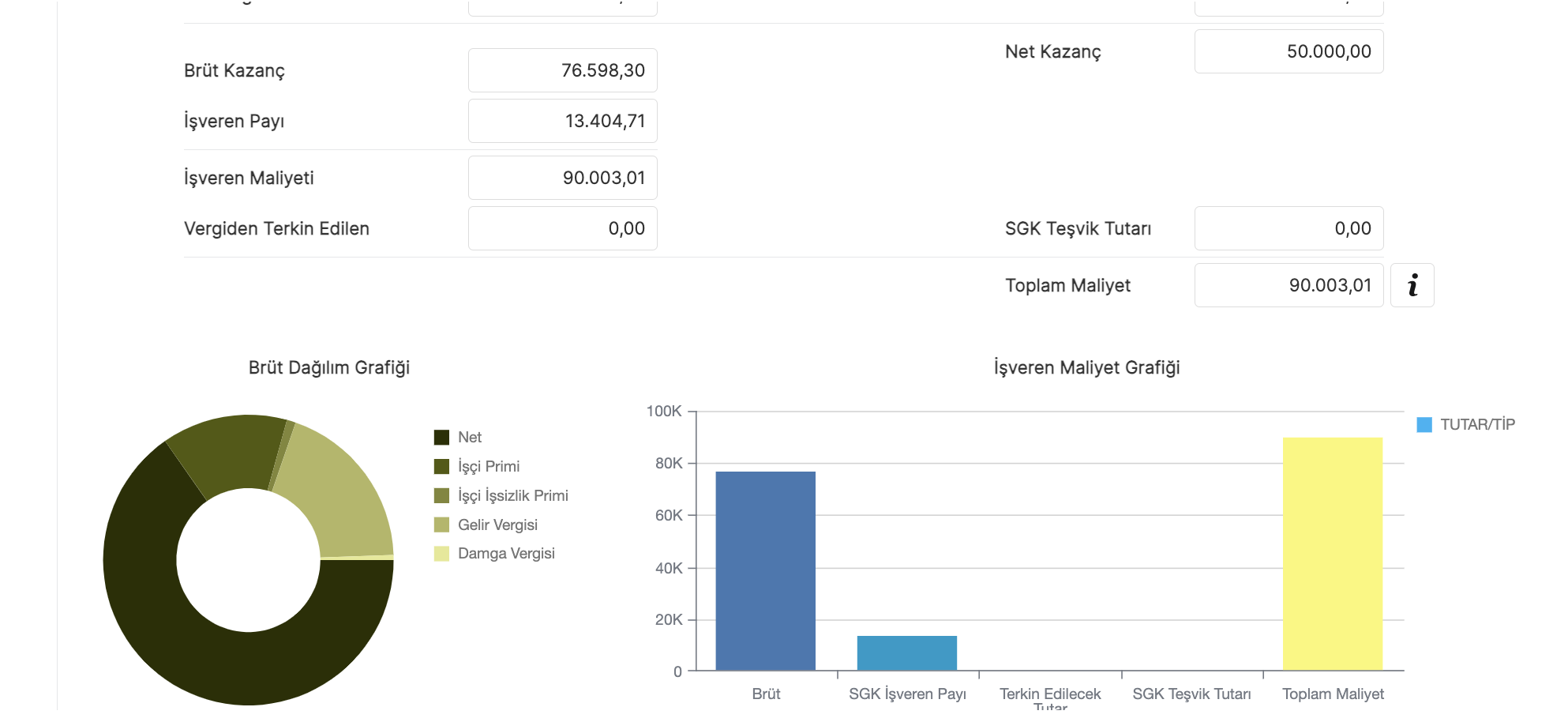Viewport: 1568px width, 722px height.
Task: Click the Toplam Maliyet x-axis label
Action: (x=1333, y=694)
